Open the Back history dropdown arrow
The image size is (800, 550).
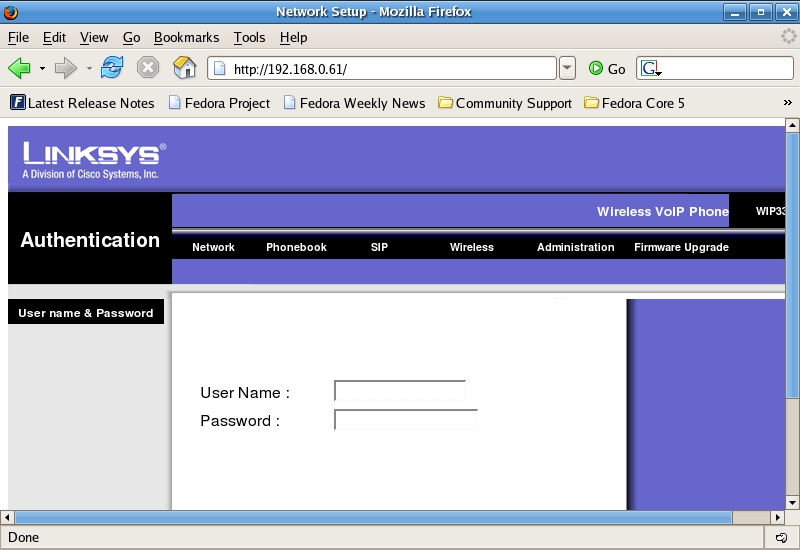pyautogui.click(x=42, y=68)
